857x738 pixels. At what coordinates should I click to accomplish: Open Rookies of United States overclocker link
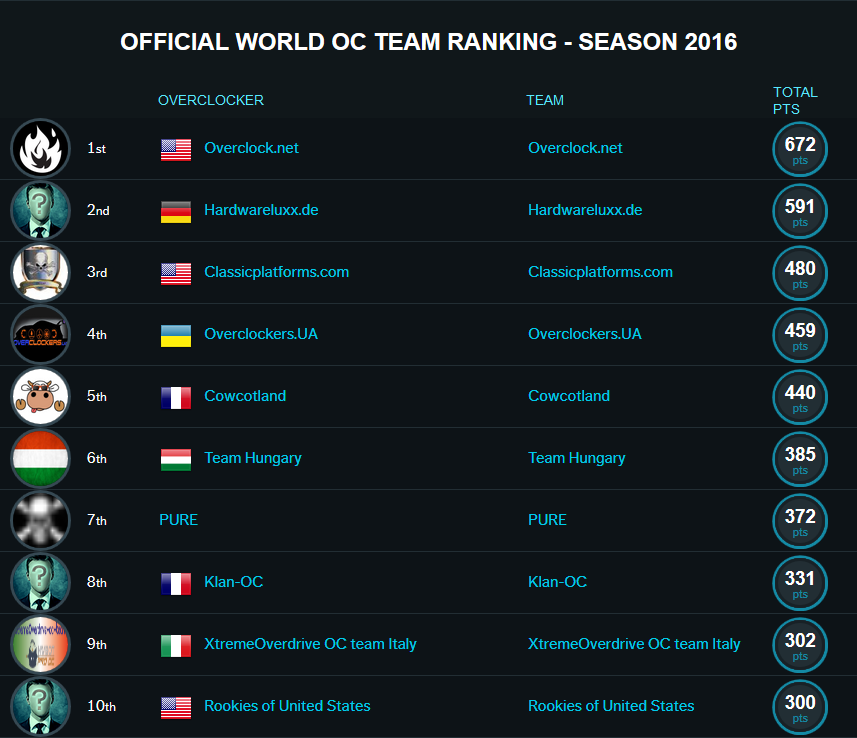pos(287,706)
